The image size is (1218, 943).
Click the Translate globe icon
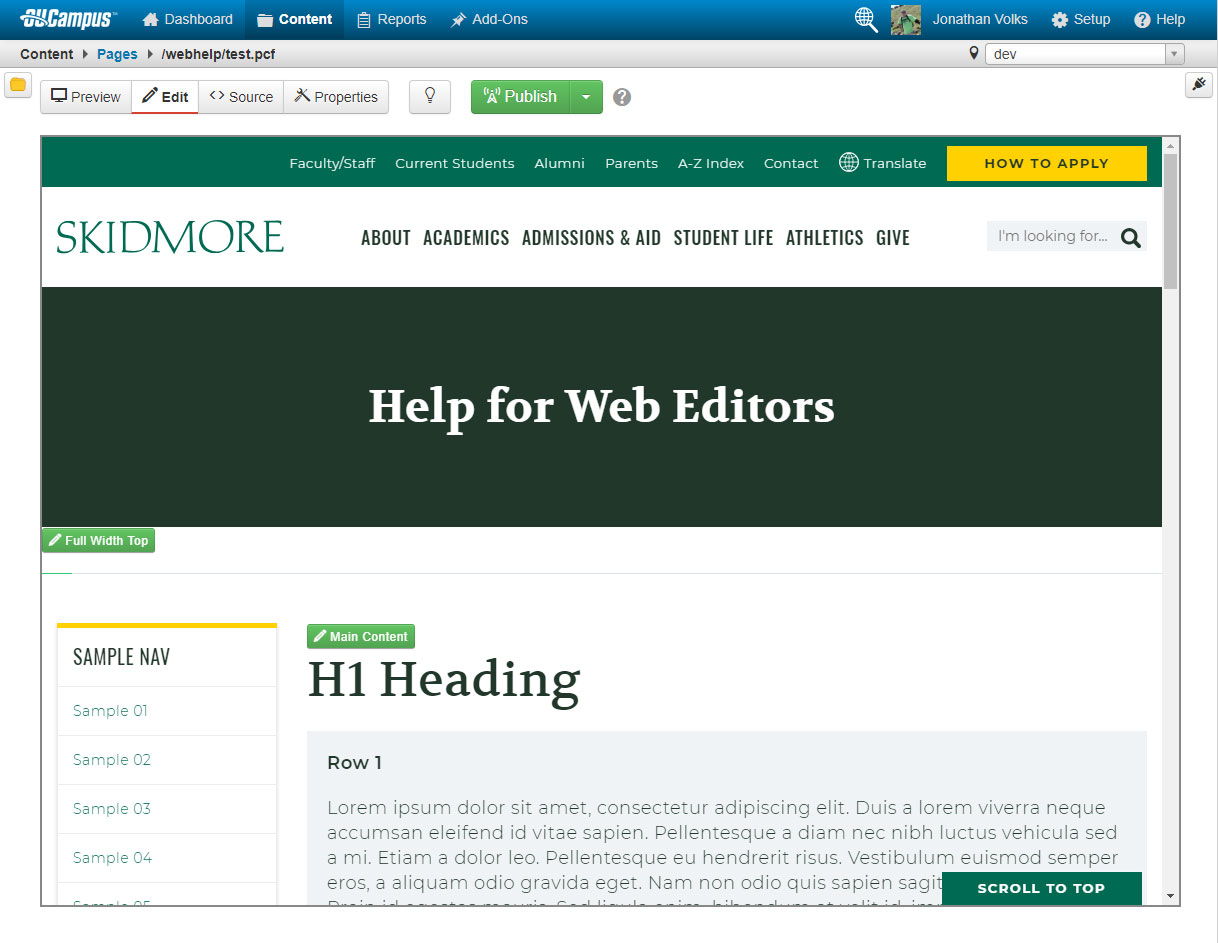pos(848,162)
